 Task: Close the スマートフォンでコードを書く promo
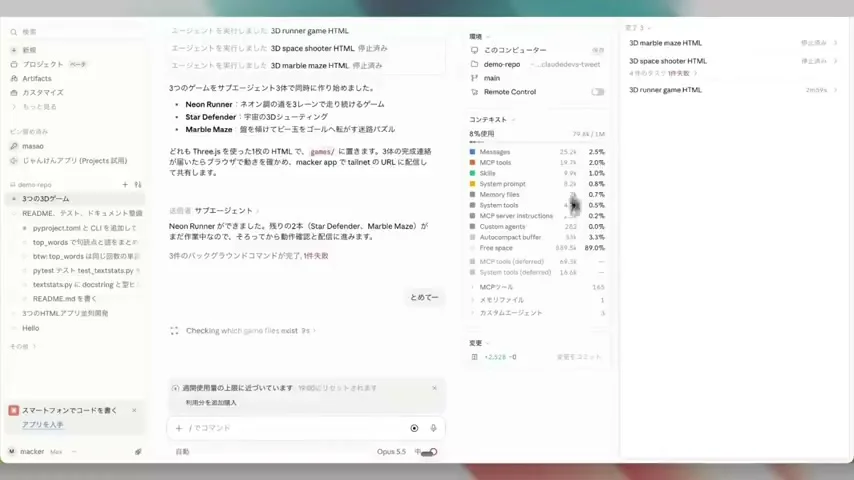[x=134, y=410]
